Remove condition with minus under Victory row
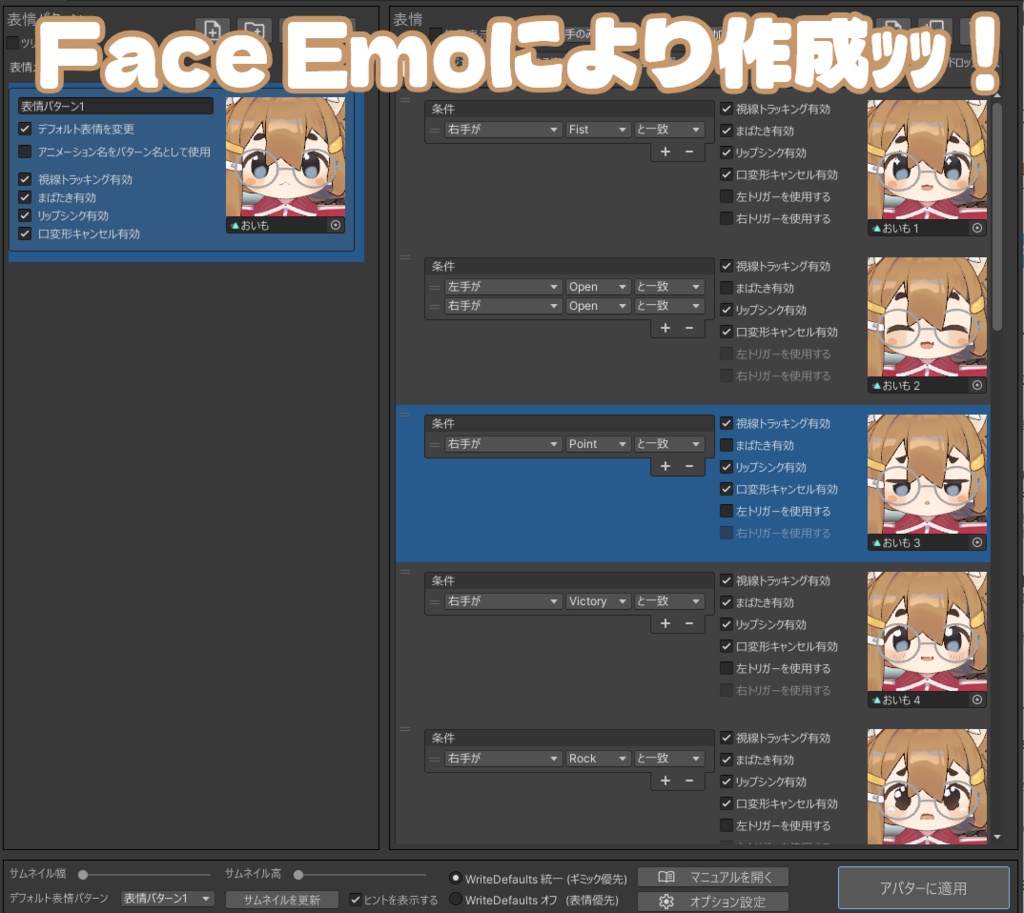 point(689,623)
